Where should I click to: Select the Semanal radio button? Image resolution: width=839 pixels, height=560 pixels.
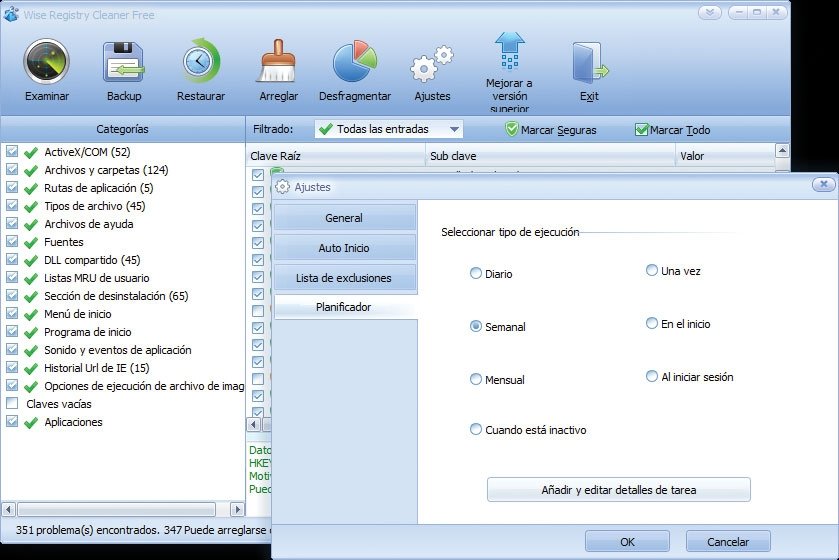[476, 326]
